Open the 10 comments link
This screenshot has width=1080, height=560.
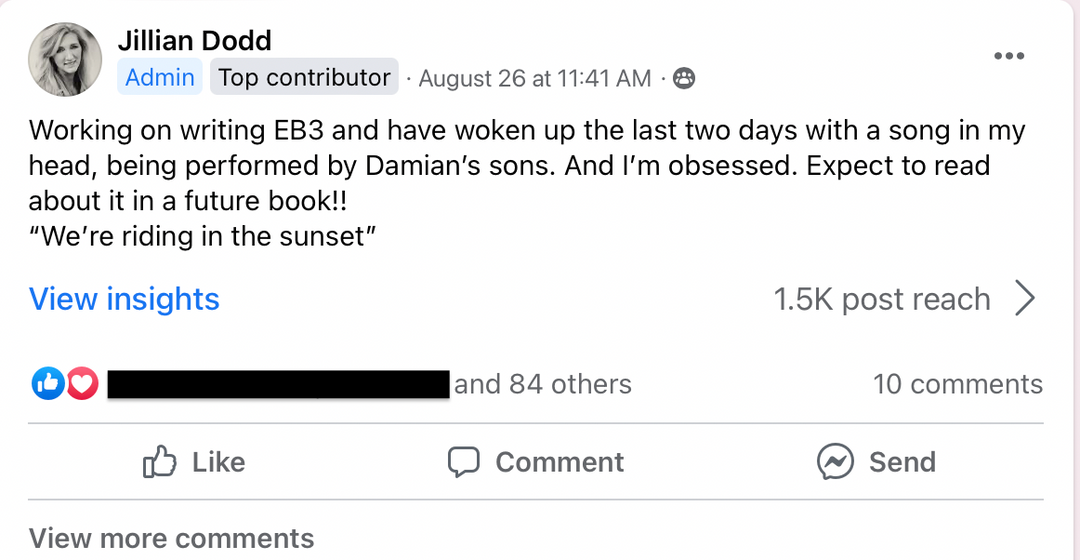pyautogui.click(x=957, y=384)
